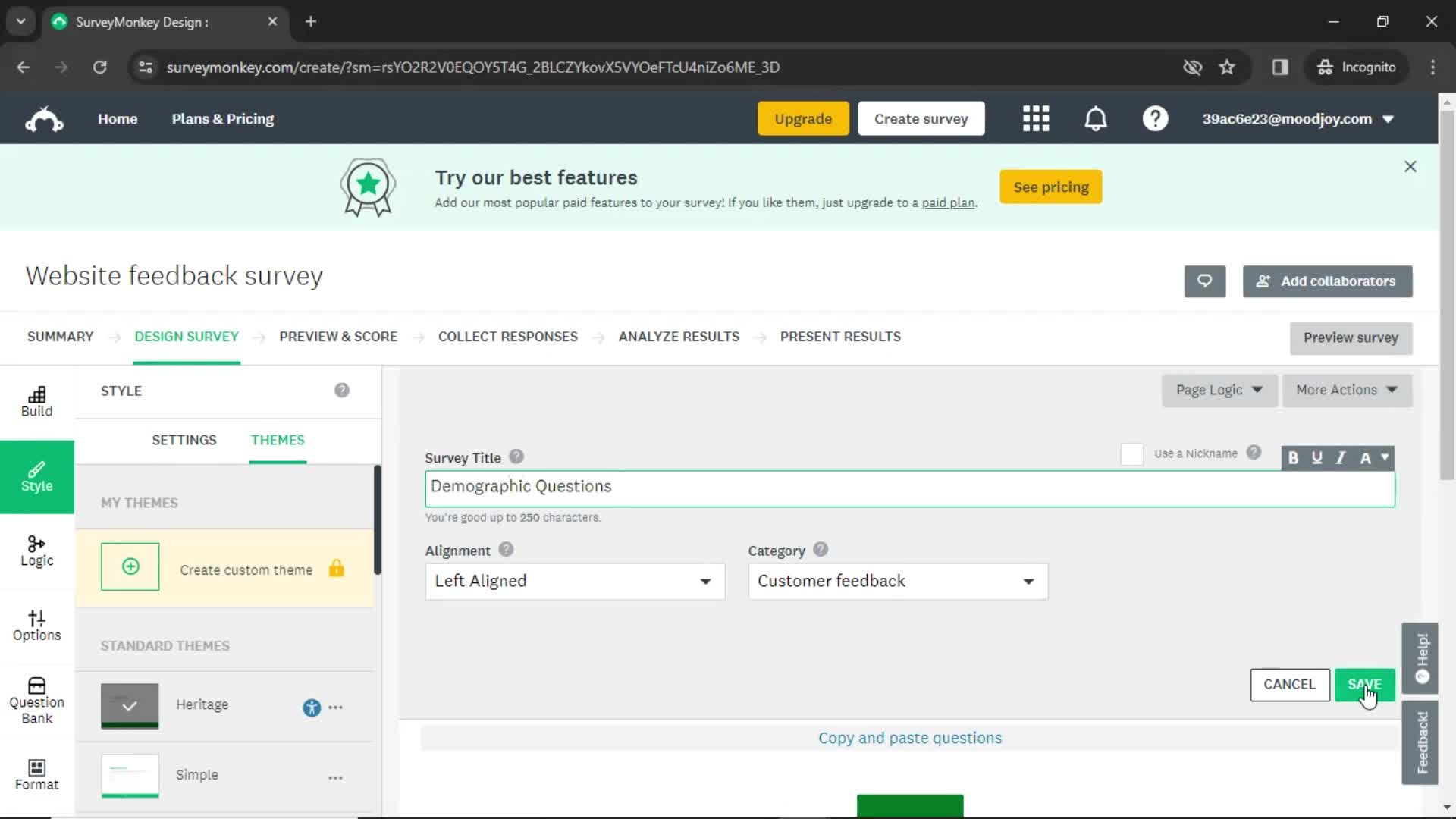Toggle the notification bell icon
This screenshot has width=1456, height=819.
[x=1096, y=119]
